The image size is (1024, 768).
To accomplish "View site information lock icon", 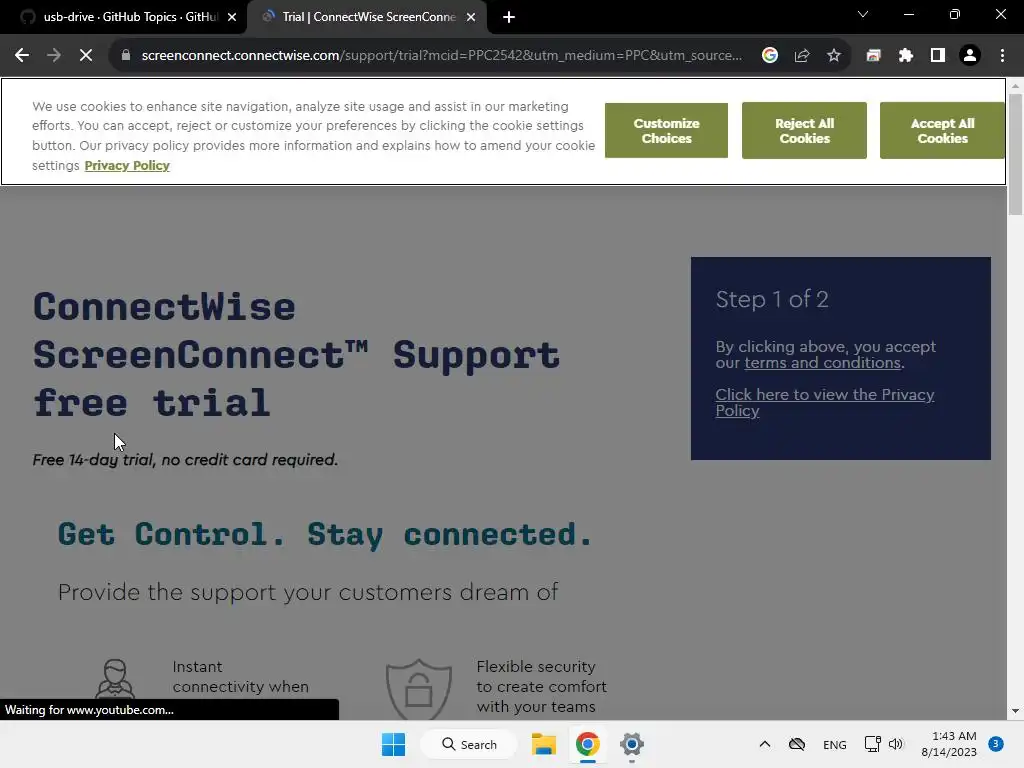I will 126,56.
